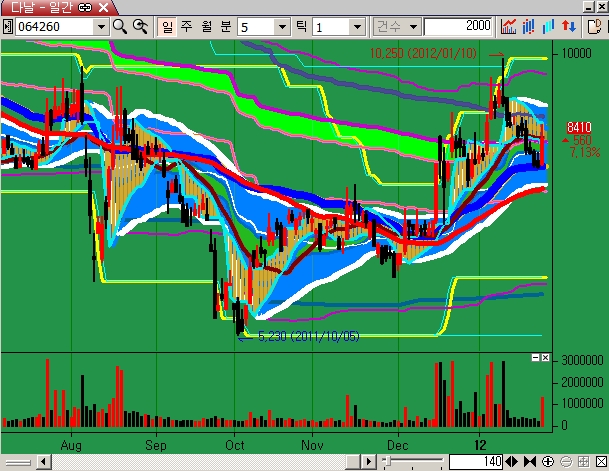Expand the minute interval dropdown showing 5
609x471 pixels.
[281, 26]
